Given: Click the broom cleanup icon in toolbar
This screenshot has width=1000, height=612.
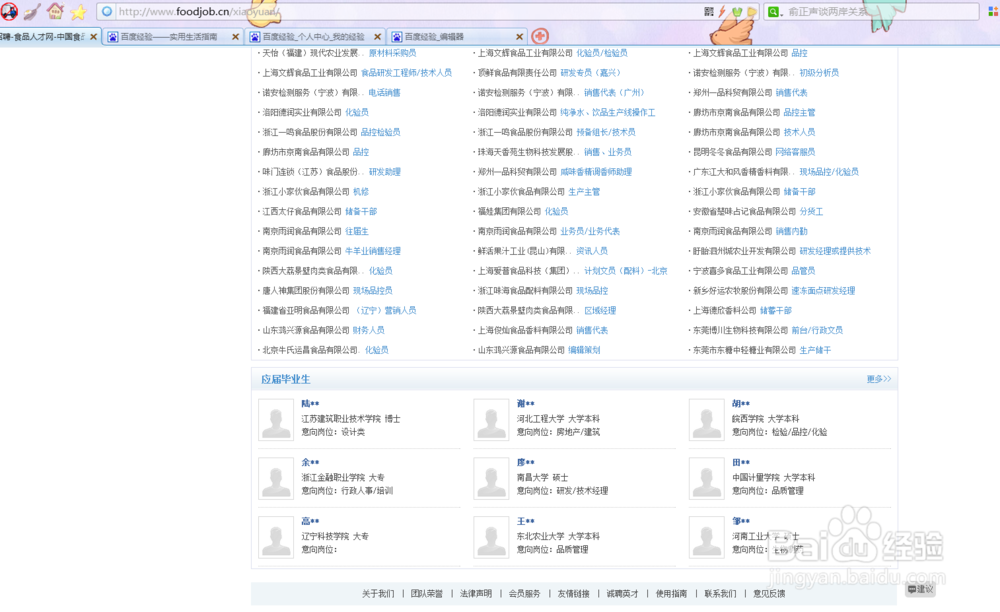Looking at the screenshot, I should coord(33,11).
